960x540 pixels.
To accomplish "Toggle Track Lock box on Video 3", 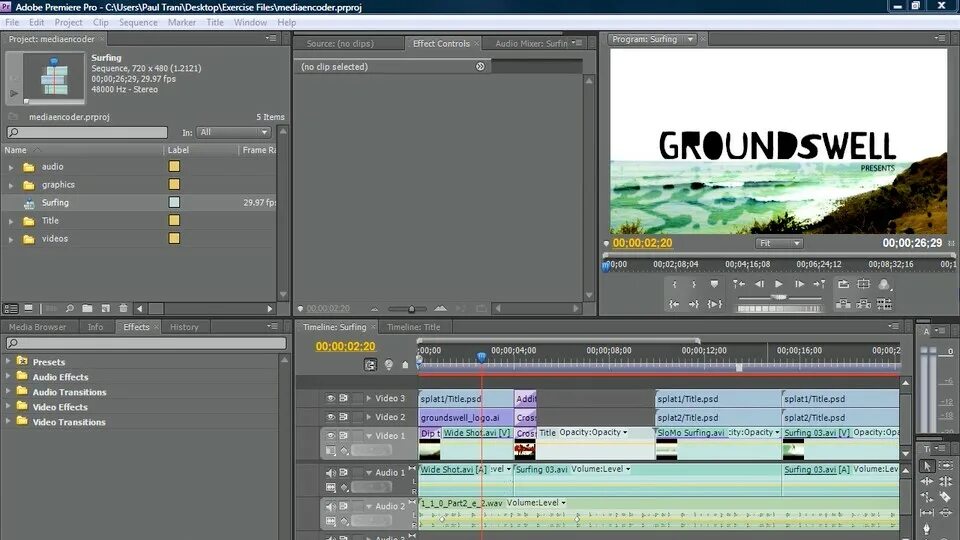I will tap(357, 398).
